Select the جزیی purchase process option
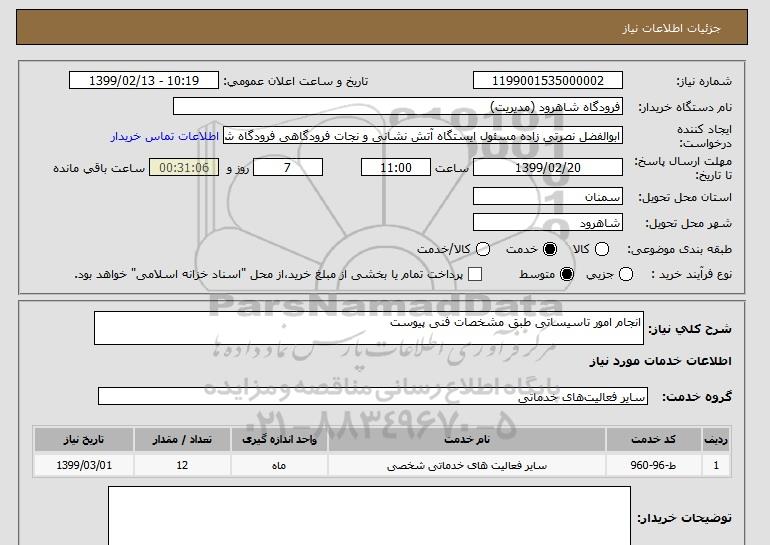 (x=626, y=274)
